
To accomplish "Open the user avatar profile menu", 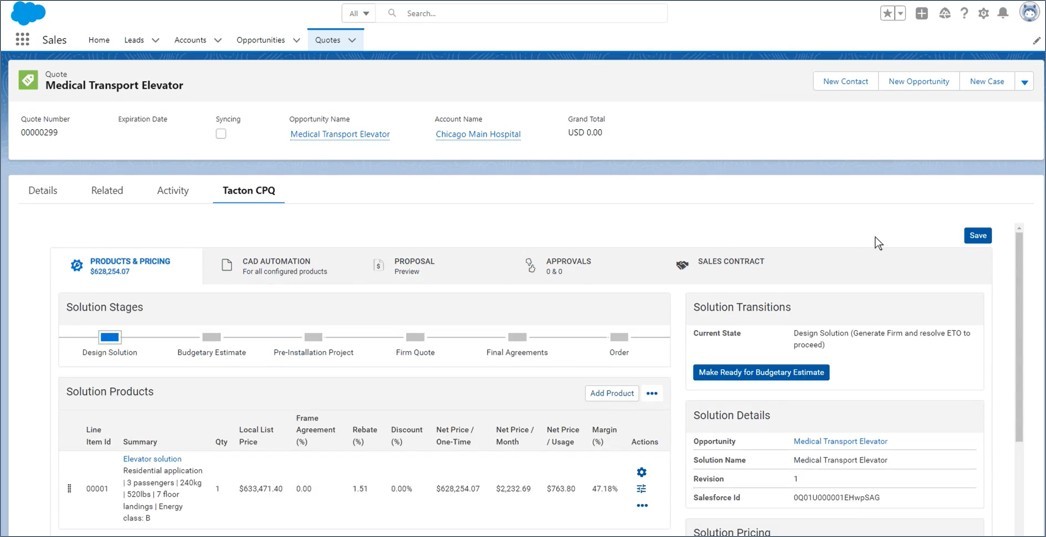I will 1029,13.
